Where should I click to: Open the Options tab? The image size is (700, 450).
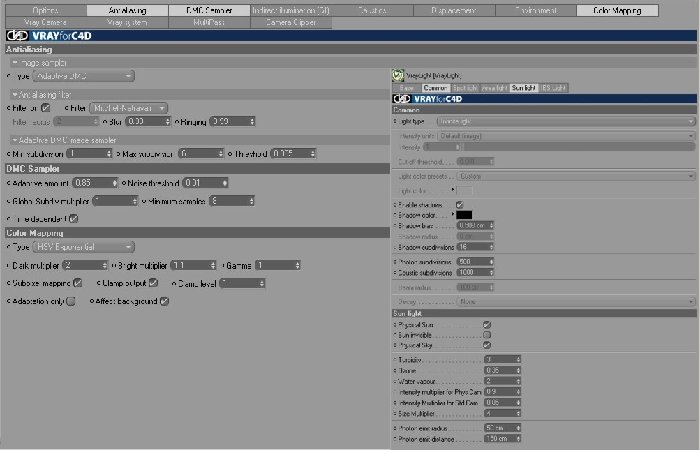(46, 10)
